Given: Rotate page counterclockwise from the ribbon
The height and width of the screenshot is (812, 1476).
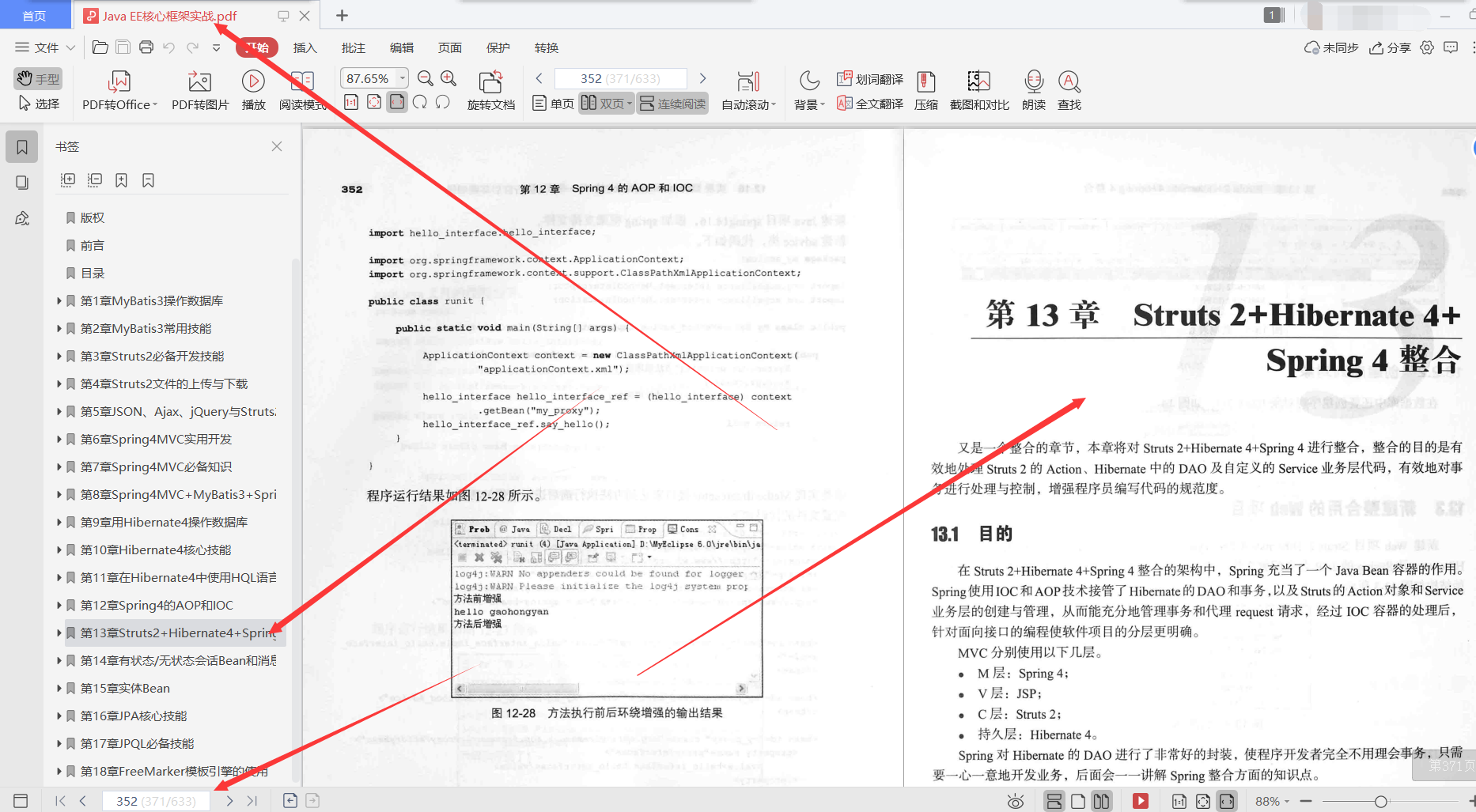Looking at the screenshot, I should pyautogui.click(x=443, y=102).
